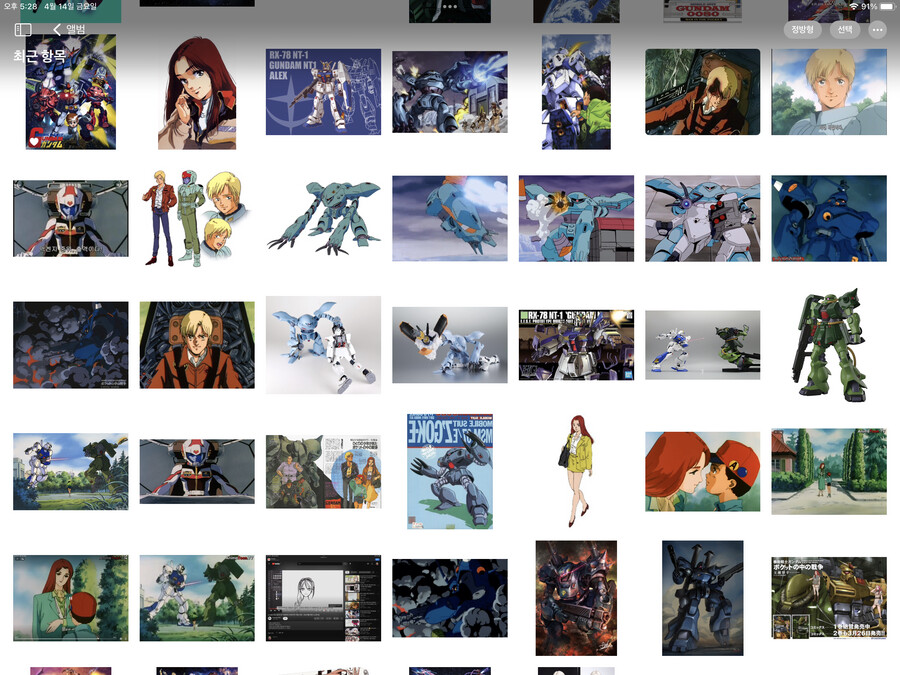Open the 포켓 속의 전쟁 Zaku magazine cover thumbnail

click(829, 598)
